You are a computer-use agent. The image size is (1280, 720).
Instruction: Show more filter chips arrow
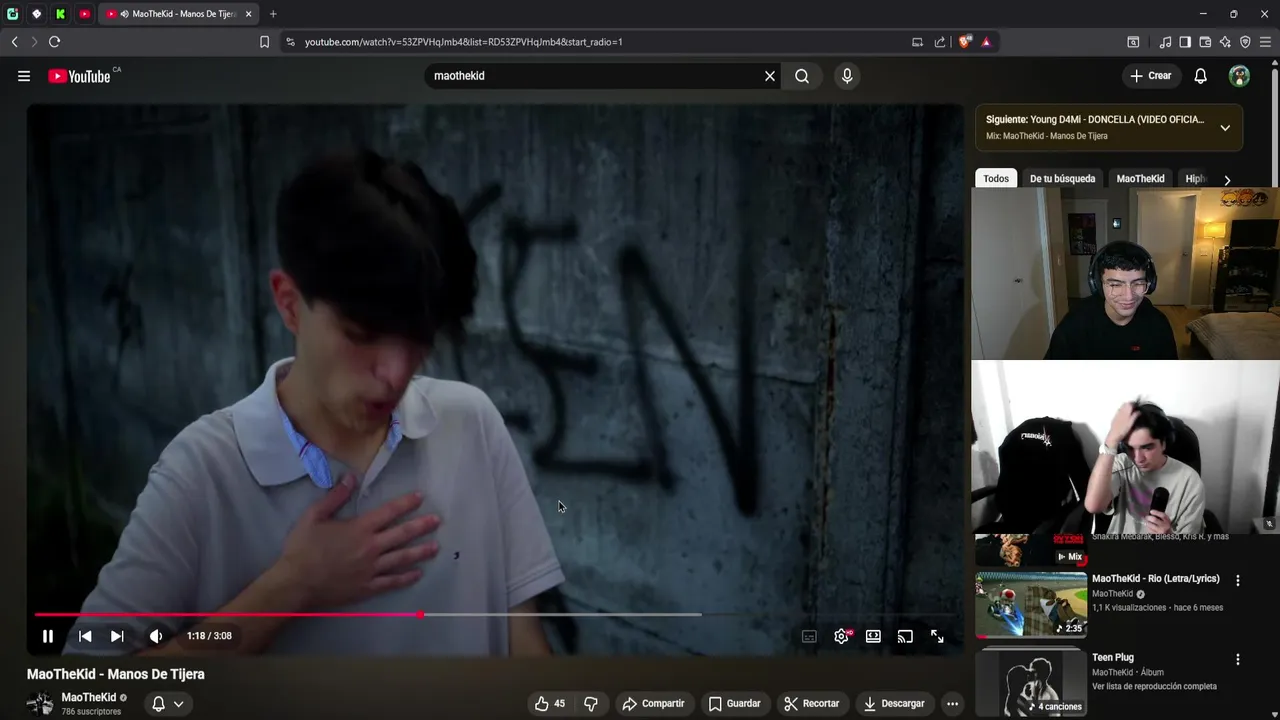(x=1227, y=180)
